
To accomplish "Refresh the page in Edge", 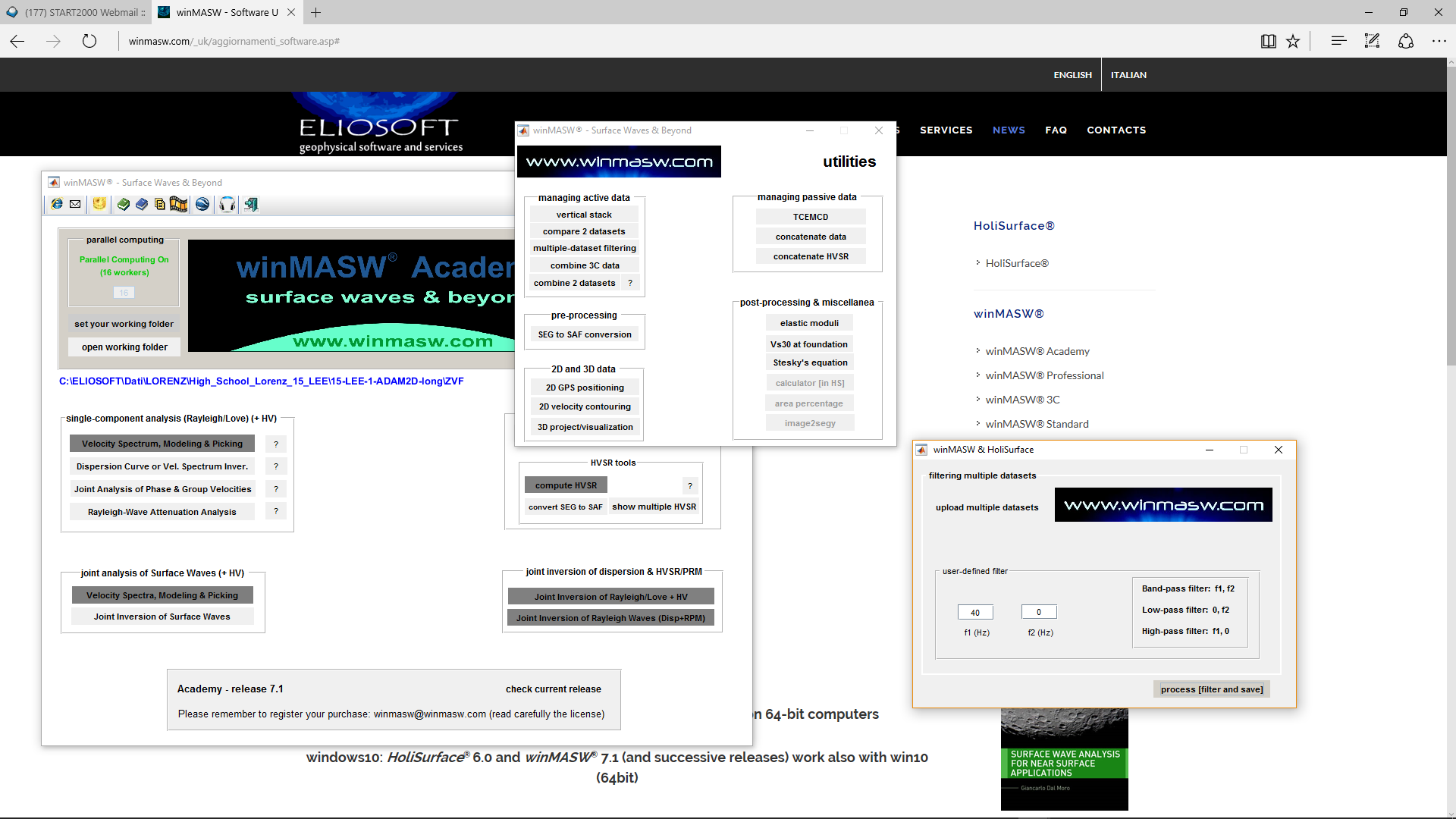I will pos(89,41).
